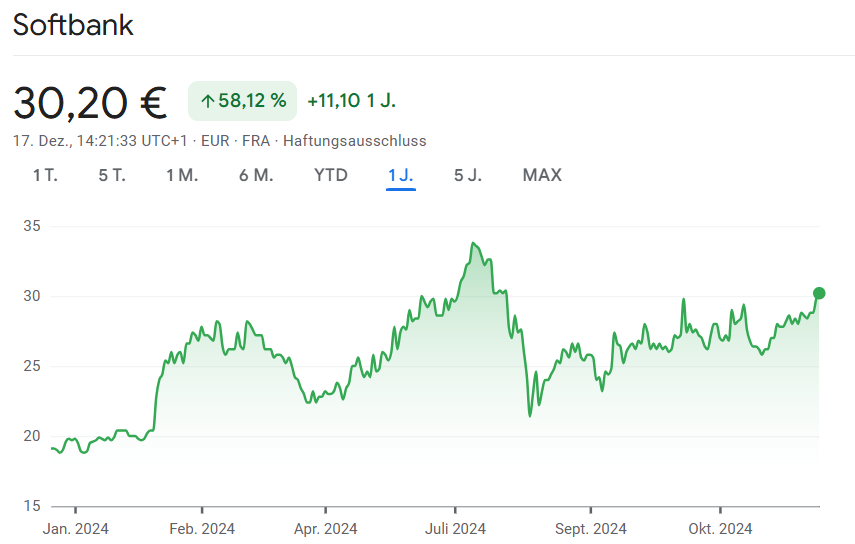Click the 58,12 % change badge

coord(243,101)
